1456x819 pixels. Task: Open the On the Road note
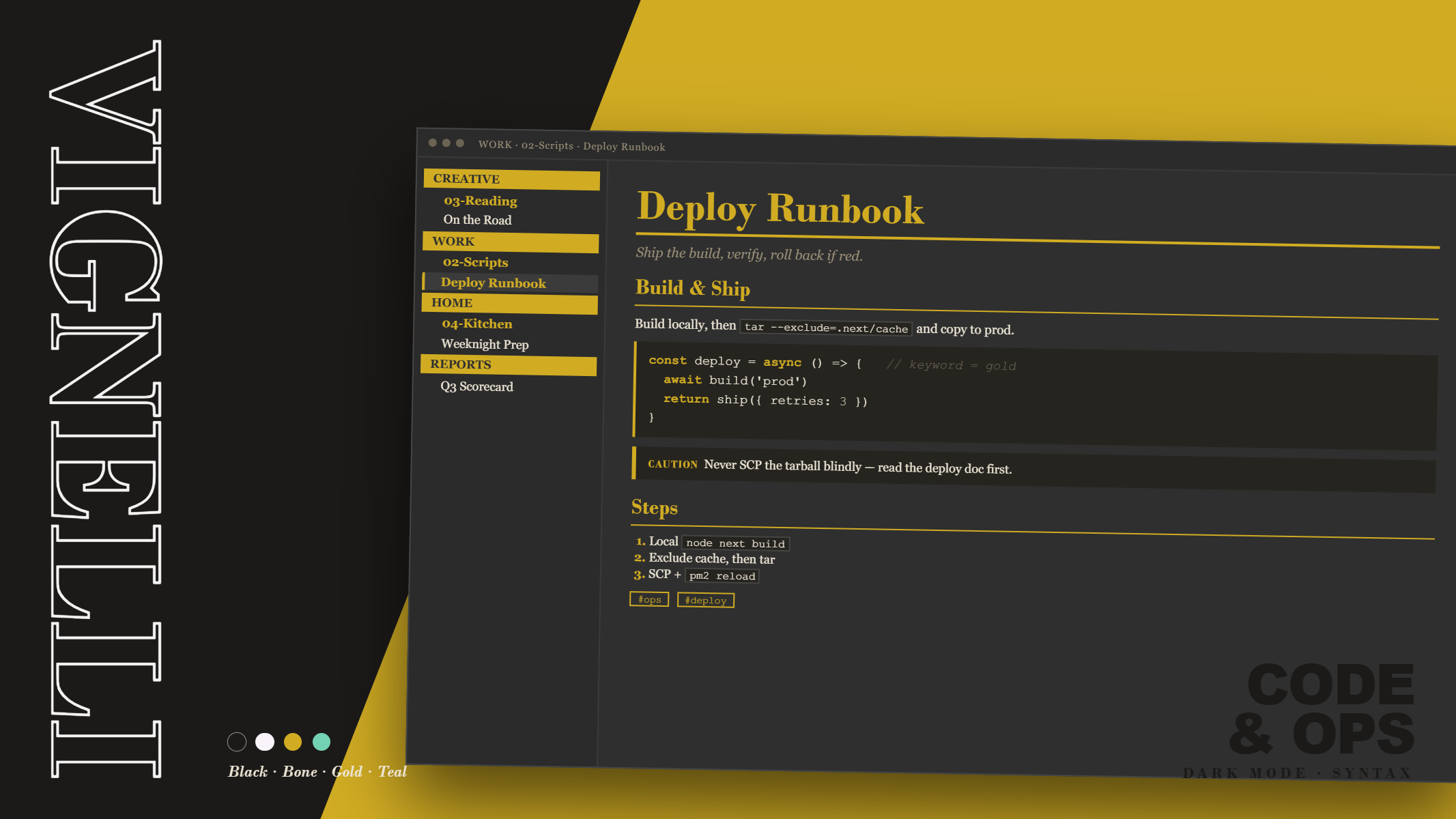(477, 220)
